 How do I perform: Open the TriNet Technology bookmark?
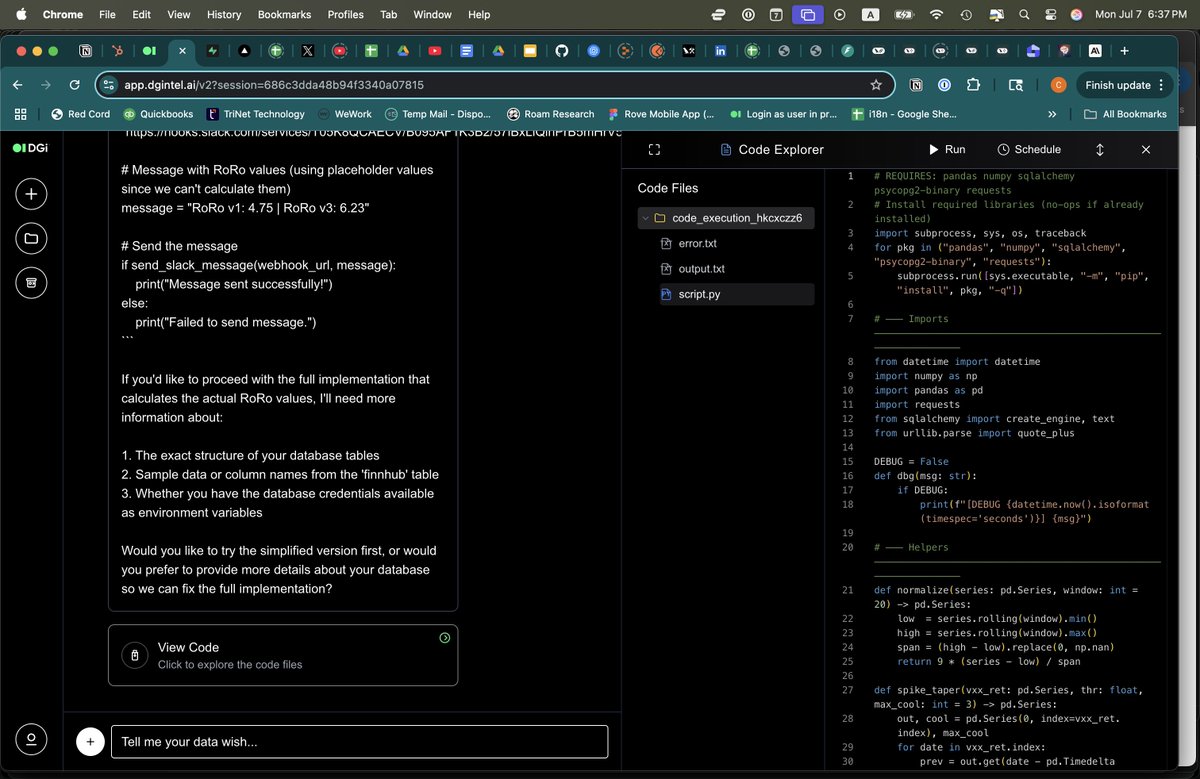tap(256, 114)
